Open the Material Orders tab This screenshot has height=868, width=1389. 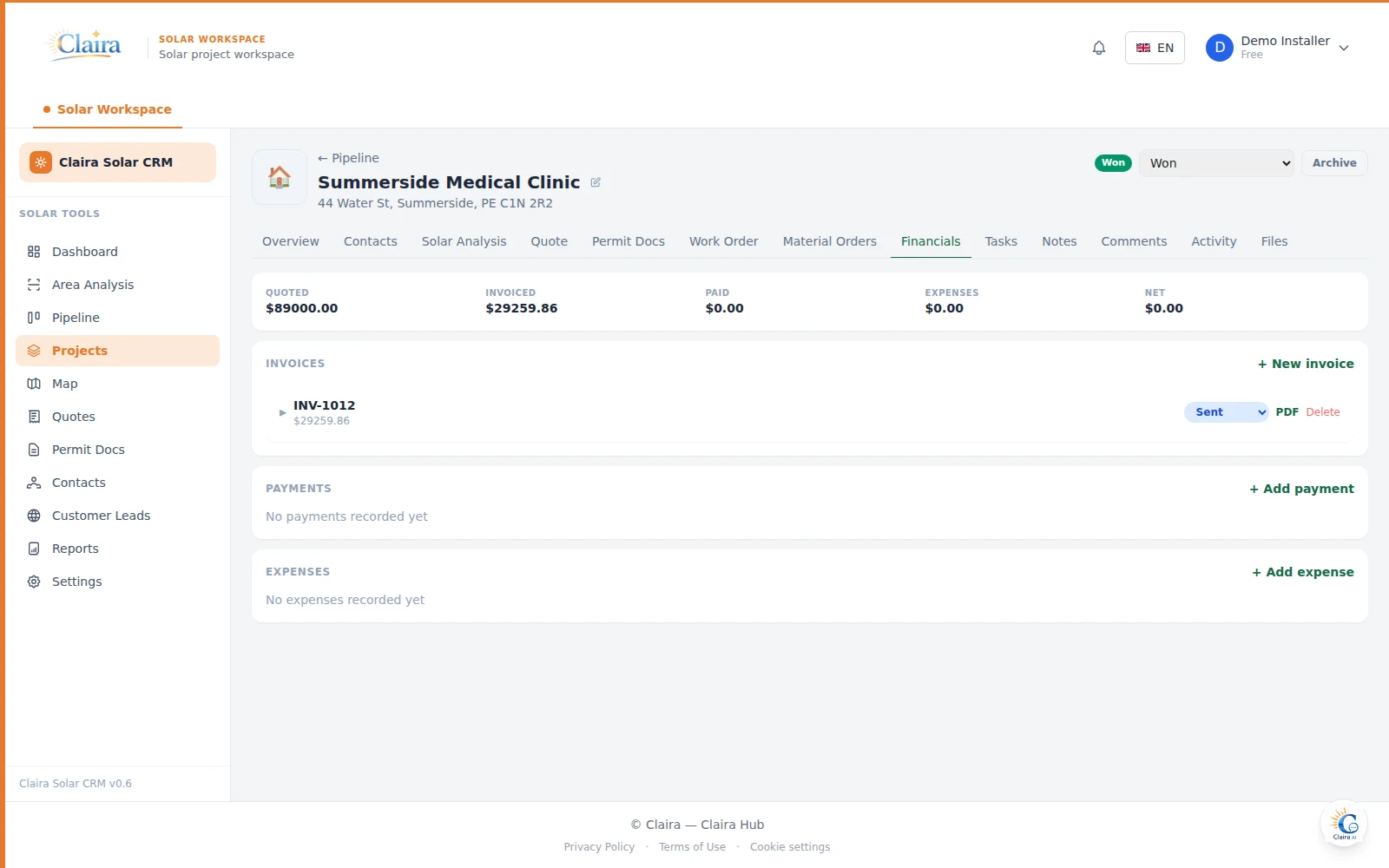[x=829, y=241]
